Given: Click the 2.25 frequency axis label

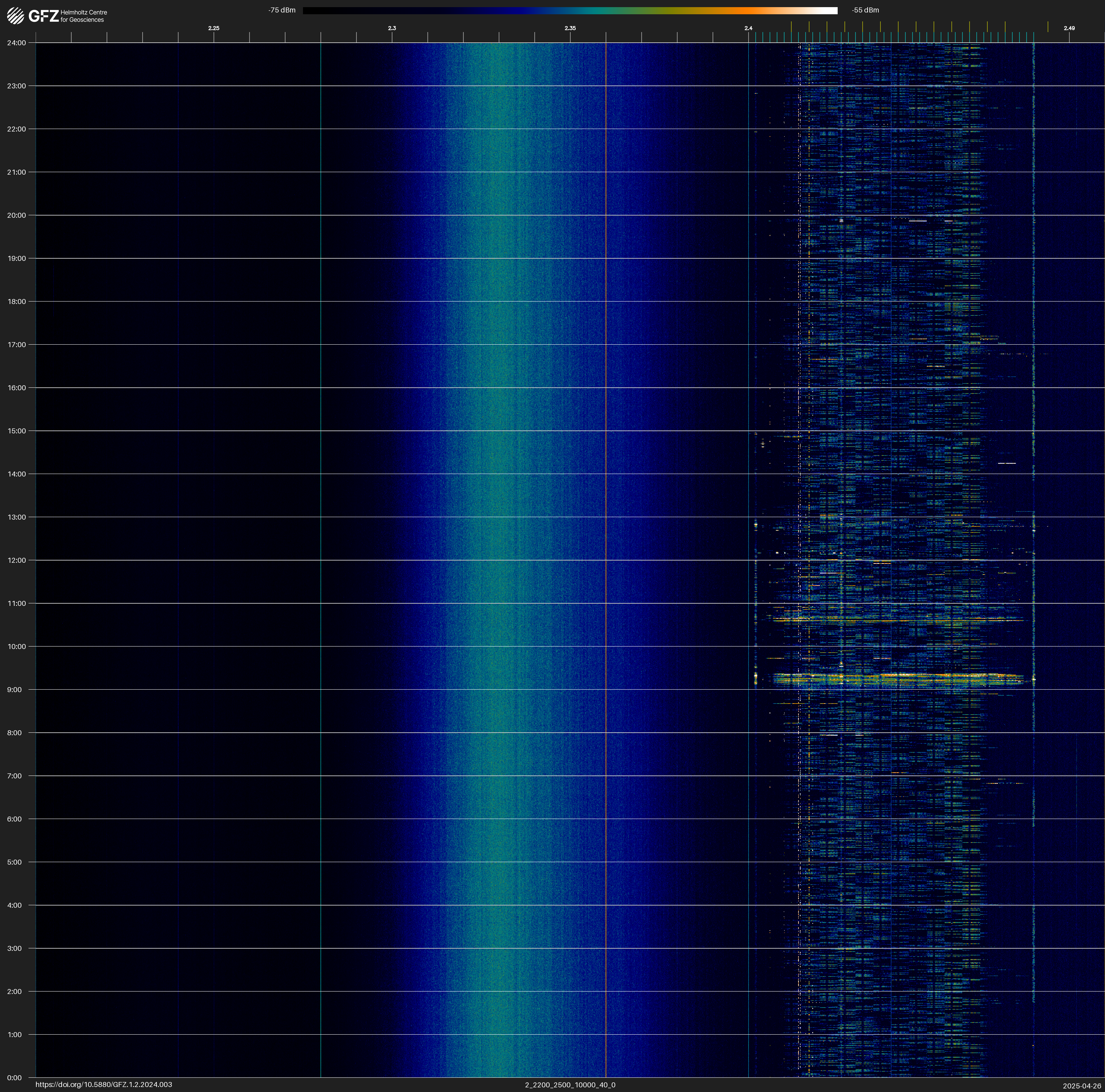Looking at the screenshot, I should [213, 28].
